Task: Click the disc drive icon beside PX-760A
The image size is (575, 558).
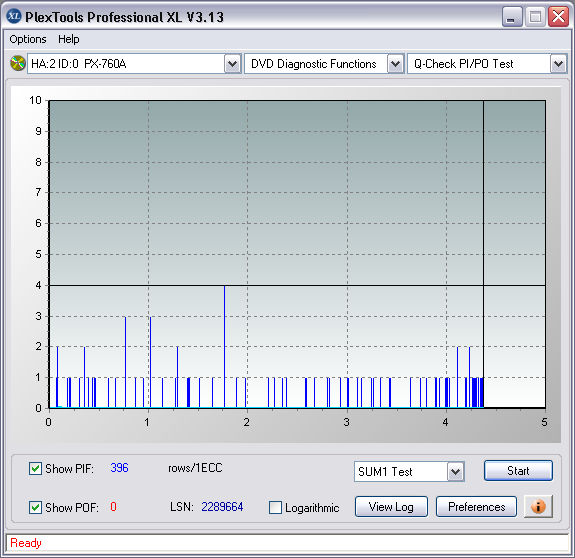Action: (17, 63)
